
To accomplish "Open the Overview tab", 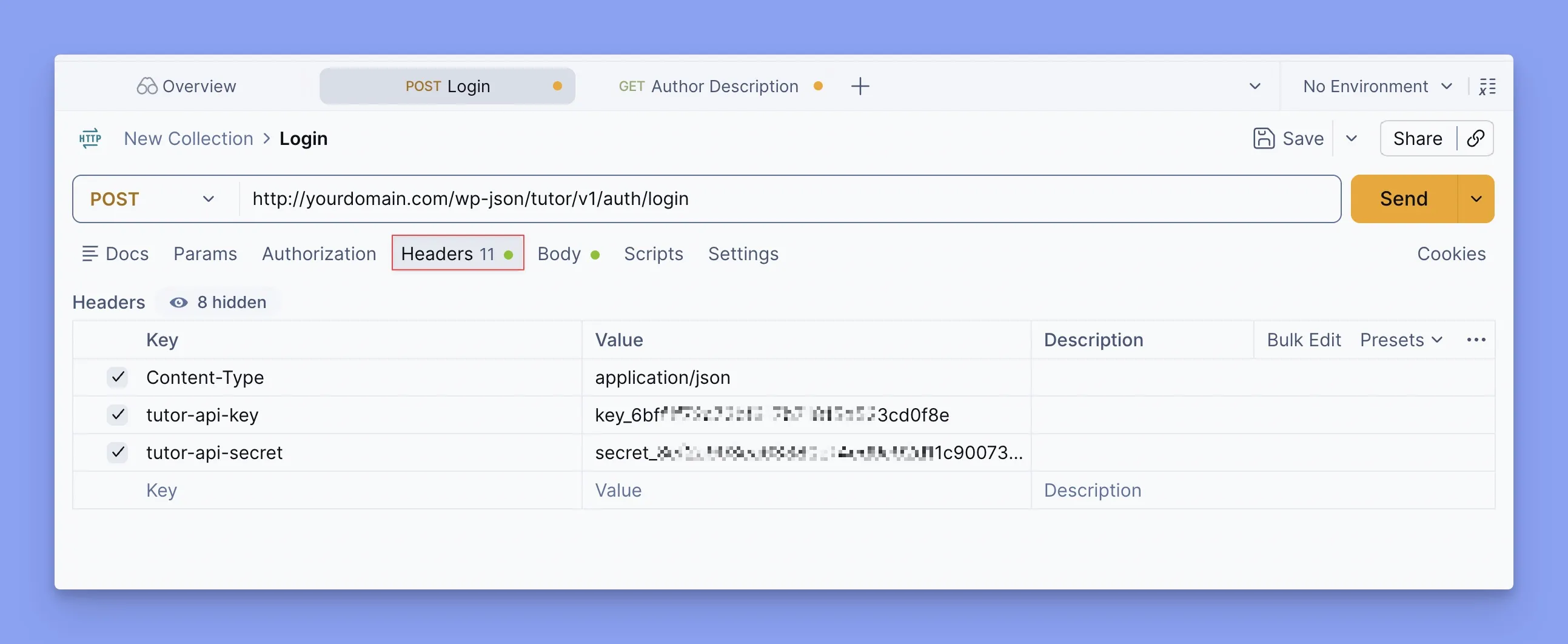I will coord(186,87).
